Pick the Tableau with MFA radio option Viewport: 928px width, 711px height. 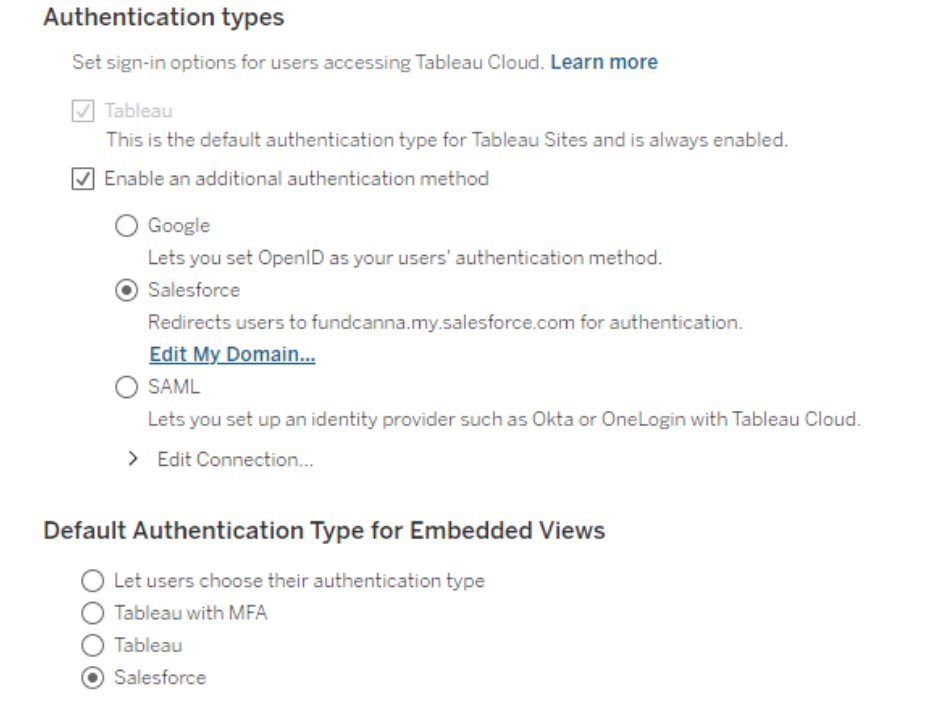pyautogui.click(x=92, y=613)
